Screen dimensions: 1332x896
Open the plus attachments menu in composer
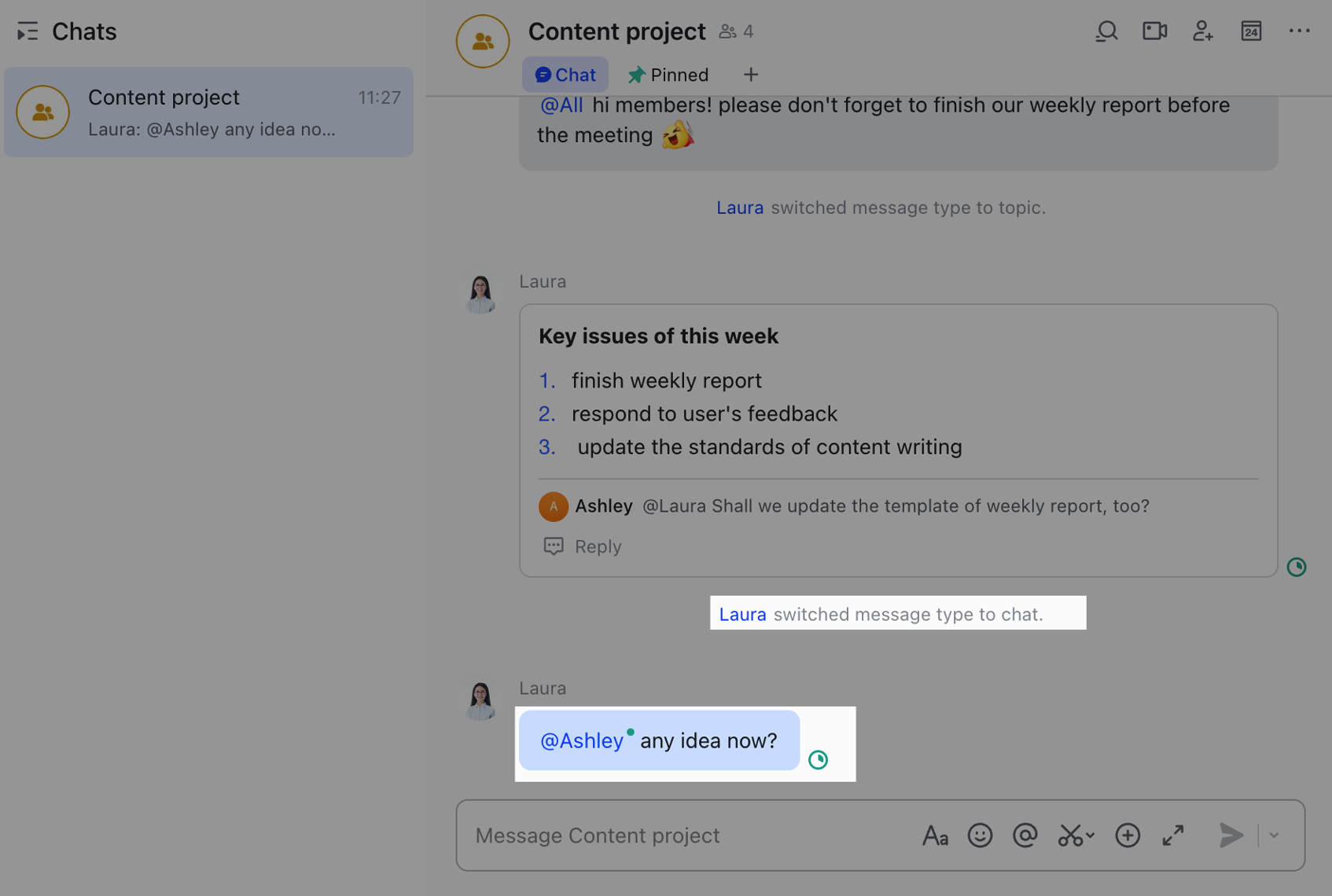[x=1128, y=835]
